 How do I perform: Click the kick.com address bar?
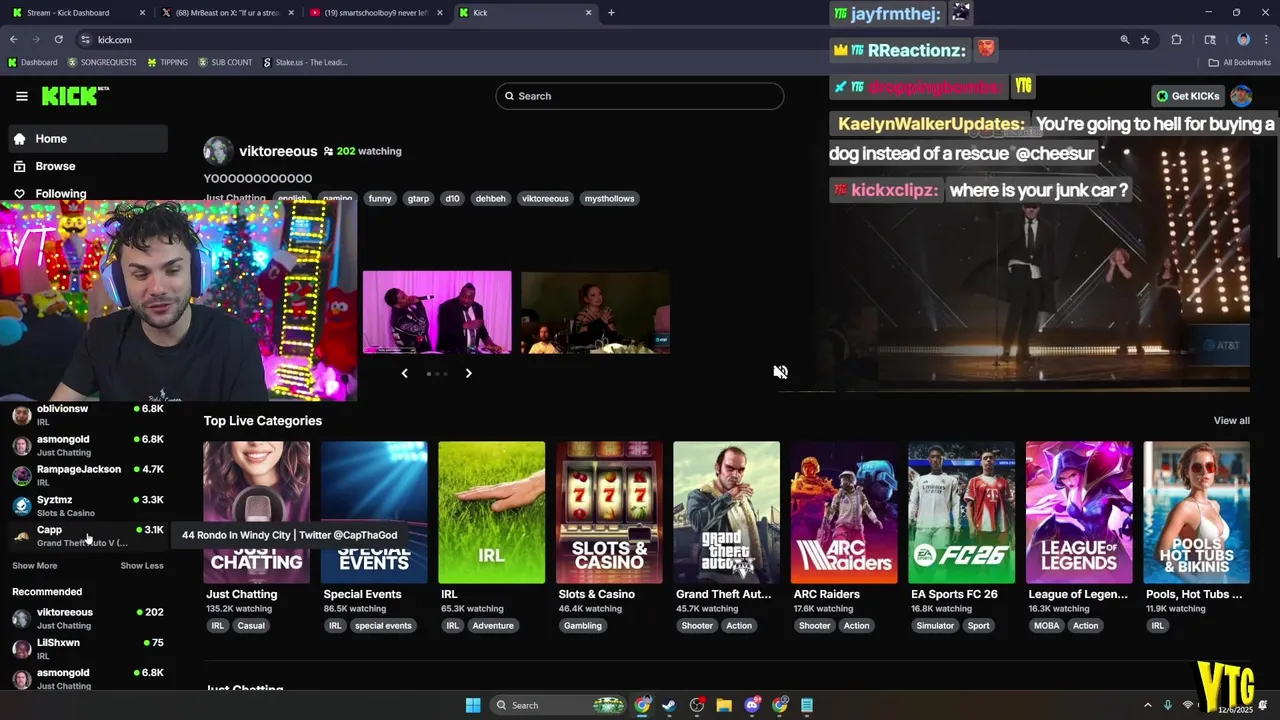[x=600, y=40]
